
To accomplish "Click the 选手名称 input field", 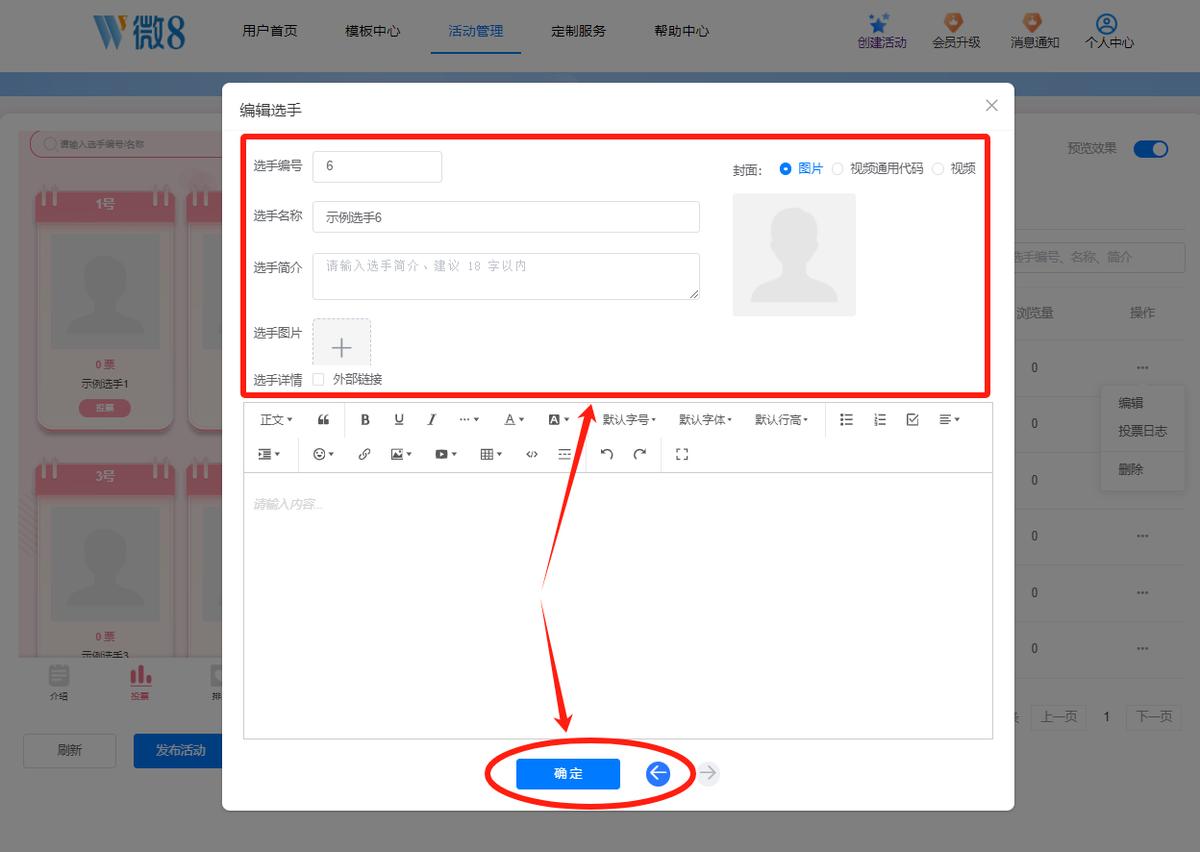I will (x=506, y=217).
